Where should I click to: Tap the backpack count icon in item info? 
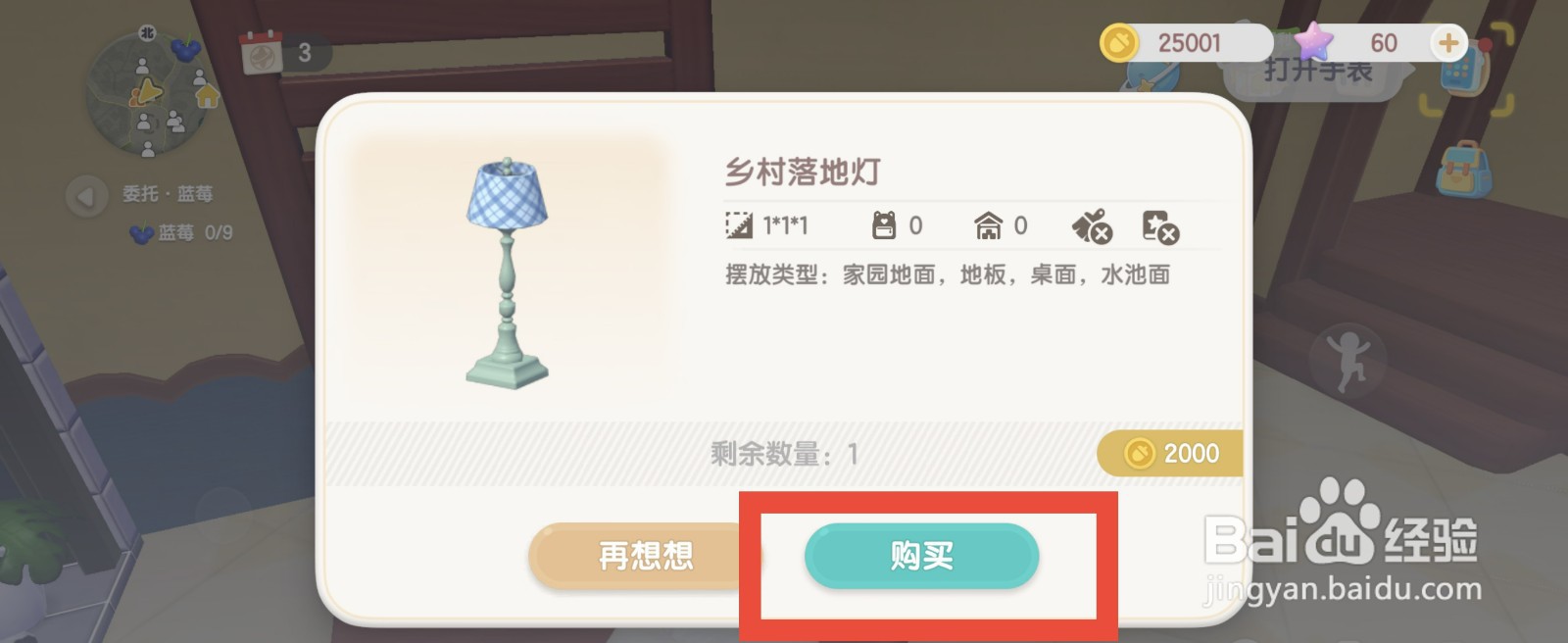pos(884,225)
